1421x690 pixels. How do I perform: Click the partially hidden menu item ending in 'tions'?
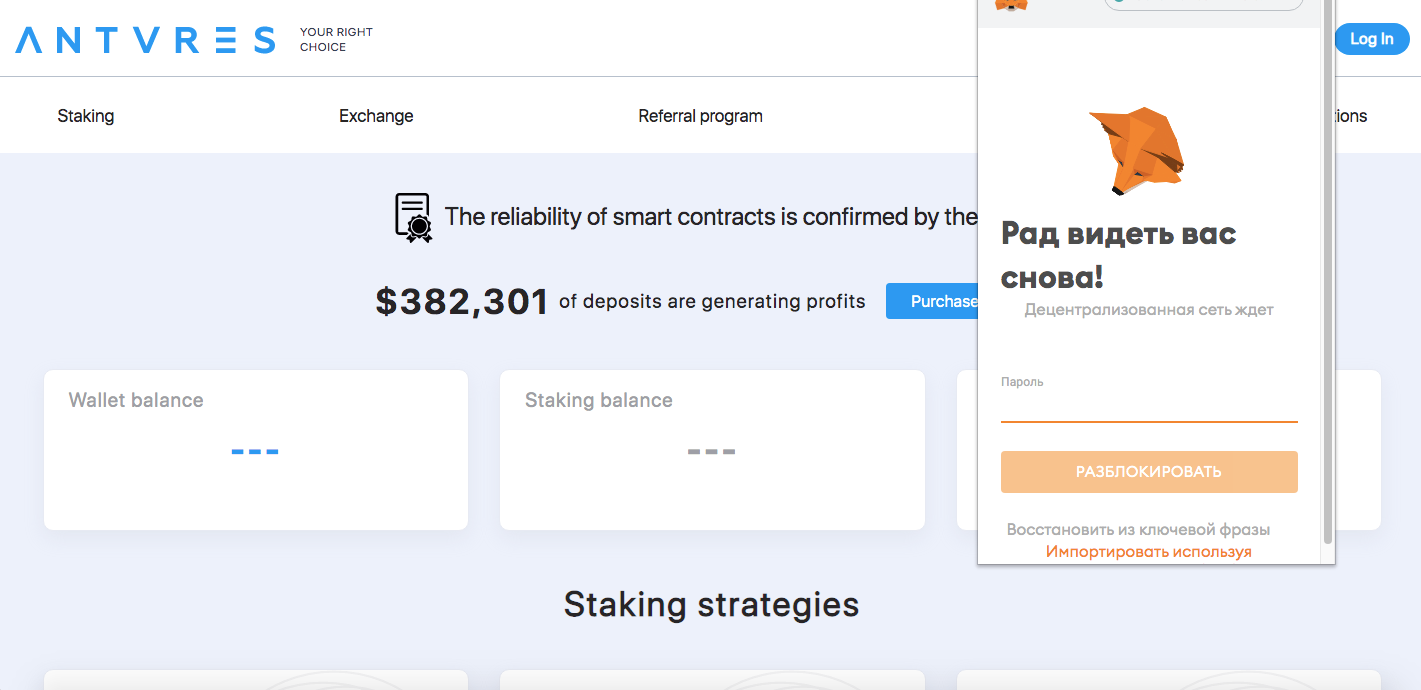click(1351, 116)
